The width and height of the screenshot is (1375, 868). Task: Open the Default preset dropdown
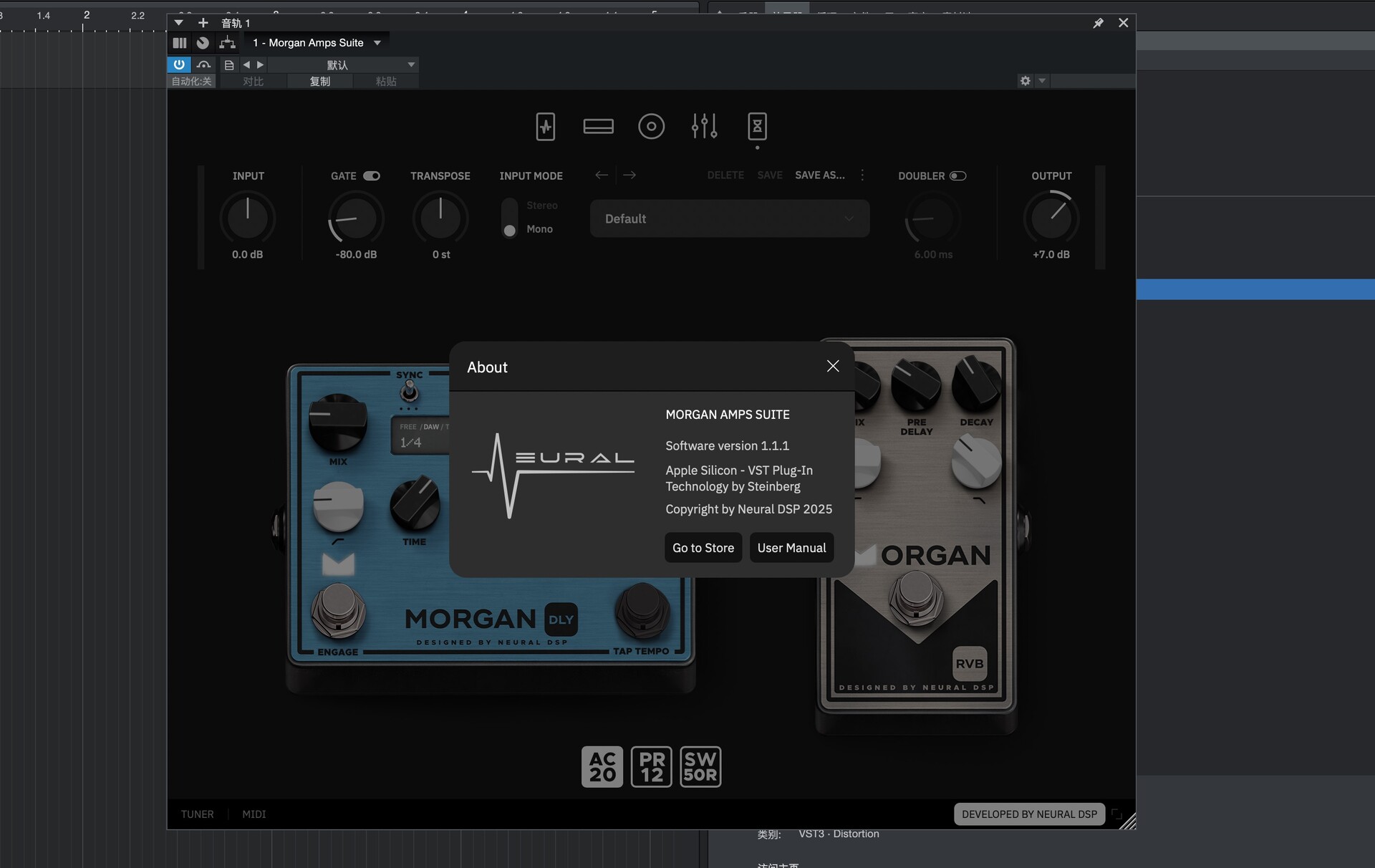tap(729, 218)
